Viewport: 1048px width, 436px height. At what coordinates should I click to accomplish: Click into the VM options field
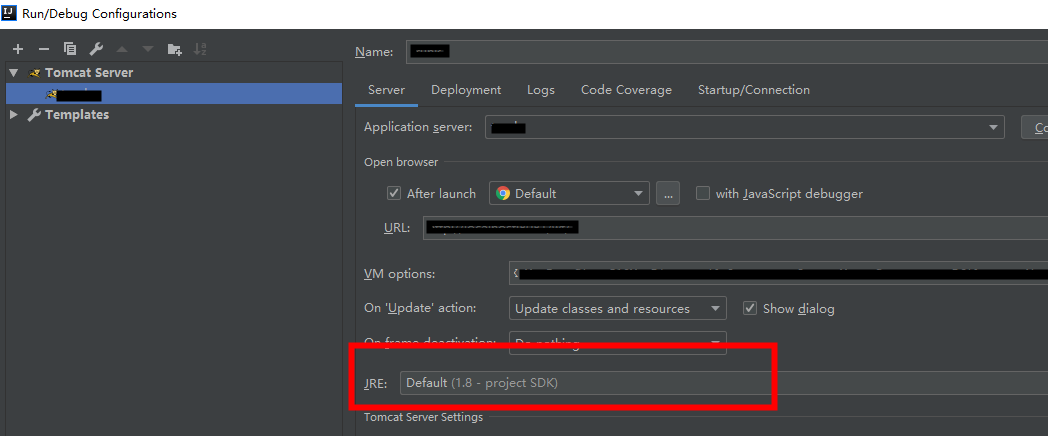pos(779,274)
